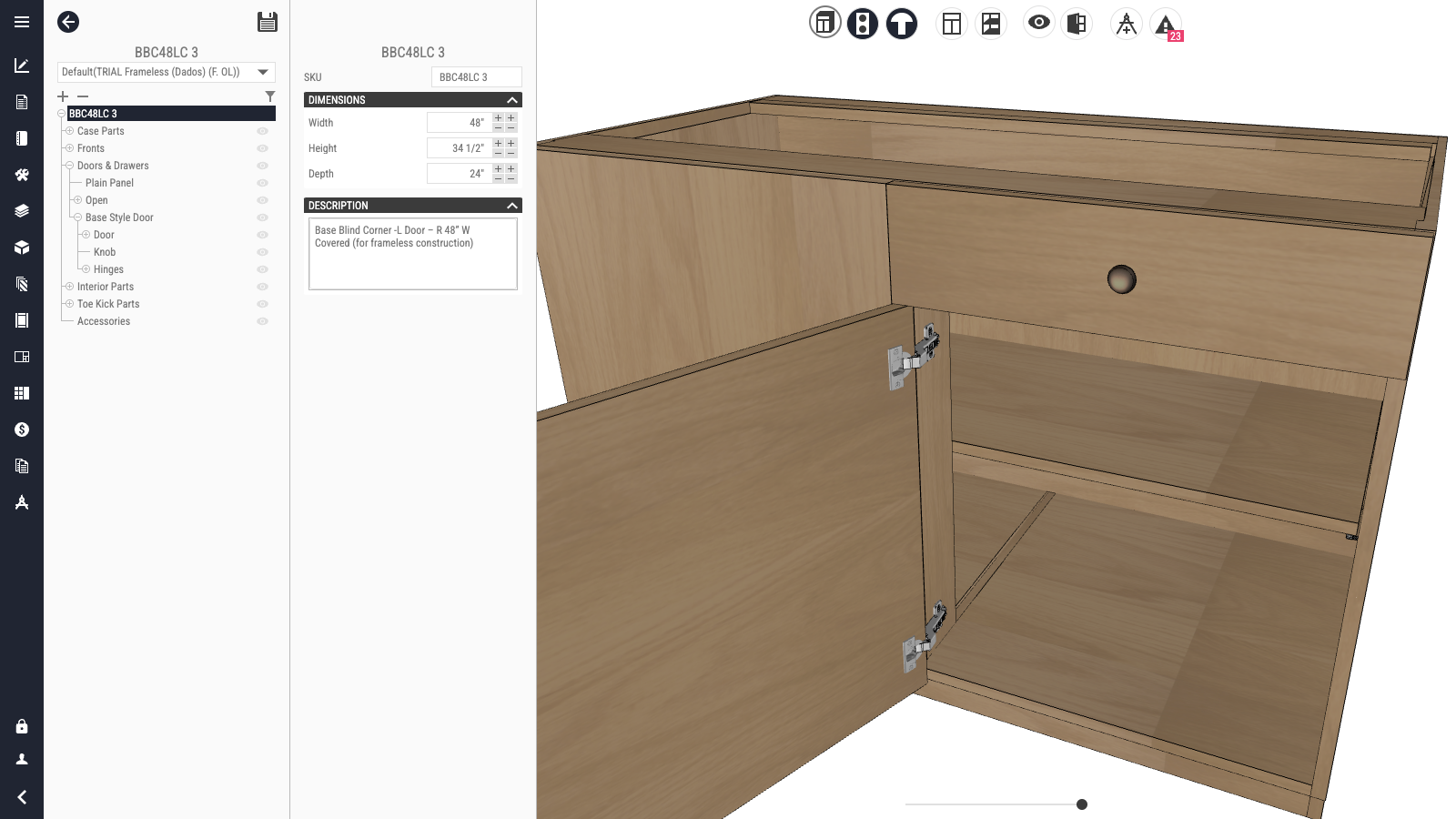Toggle visibility of Interior Parts
This screenshot has width=1456, height=819.
pos(262,287)
